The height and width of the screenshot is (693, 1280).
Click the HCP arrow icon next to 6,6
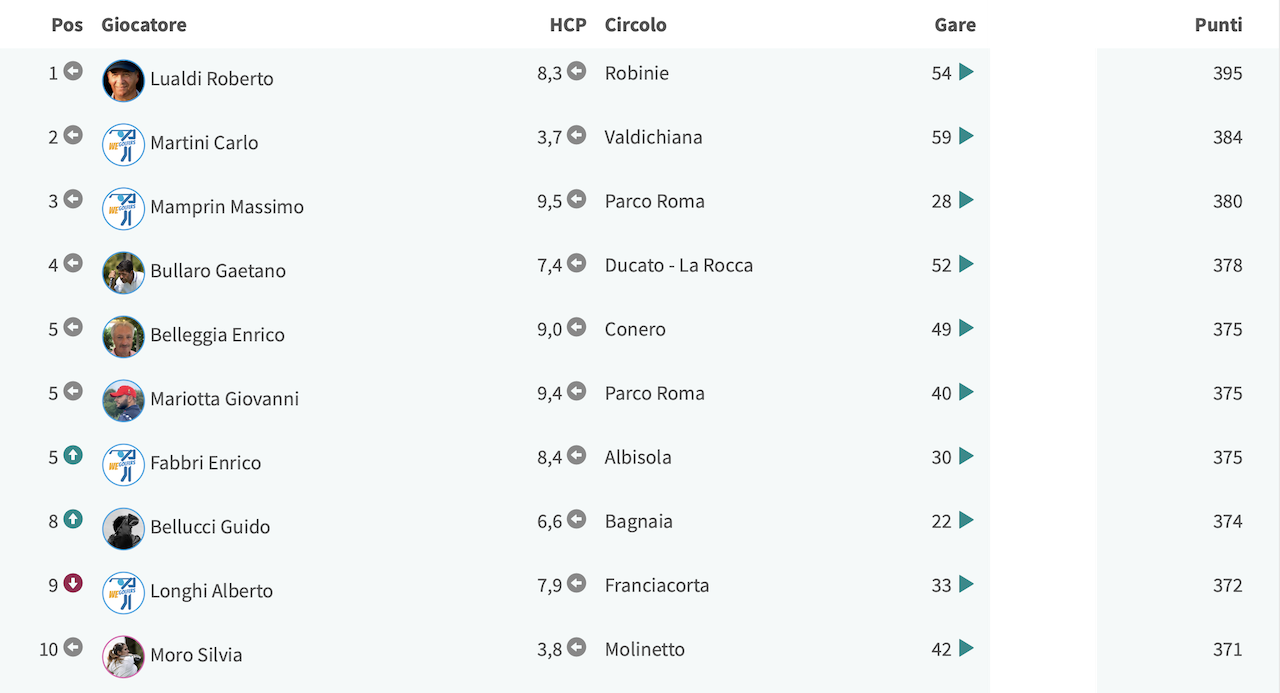(576, 519)
